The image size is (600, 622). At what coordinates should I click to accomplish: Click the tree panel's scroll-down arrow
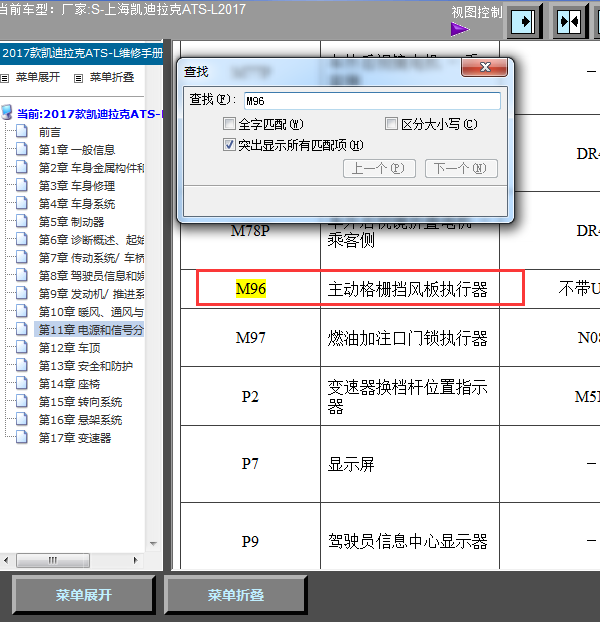(x=153, y=544)
